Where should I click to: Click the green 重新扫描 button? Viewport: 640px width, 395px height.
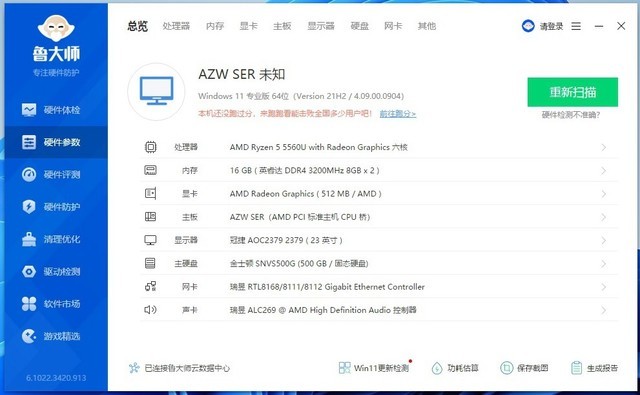573,92
